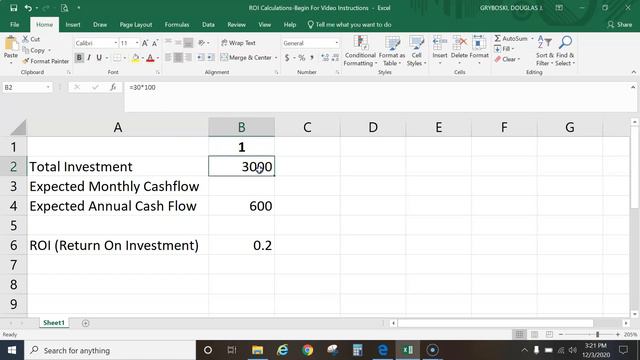Switch to the Review tab
Viewport: 640px width, 360px height.
pos(236,24)
